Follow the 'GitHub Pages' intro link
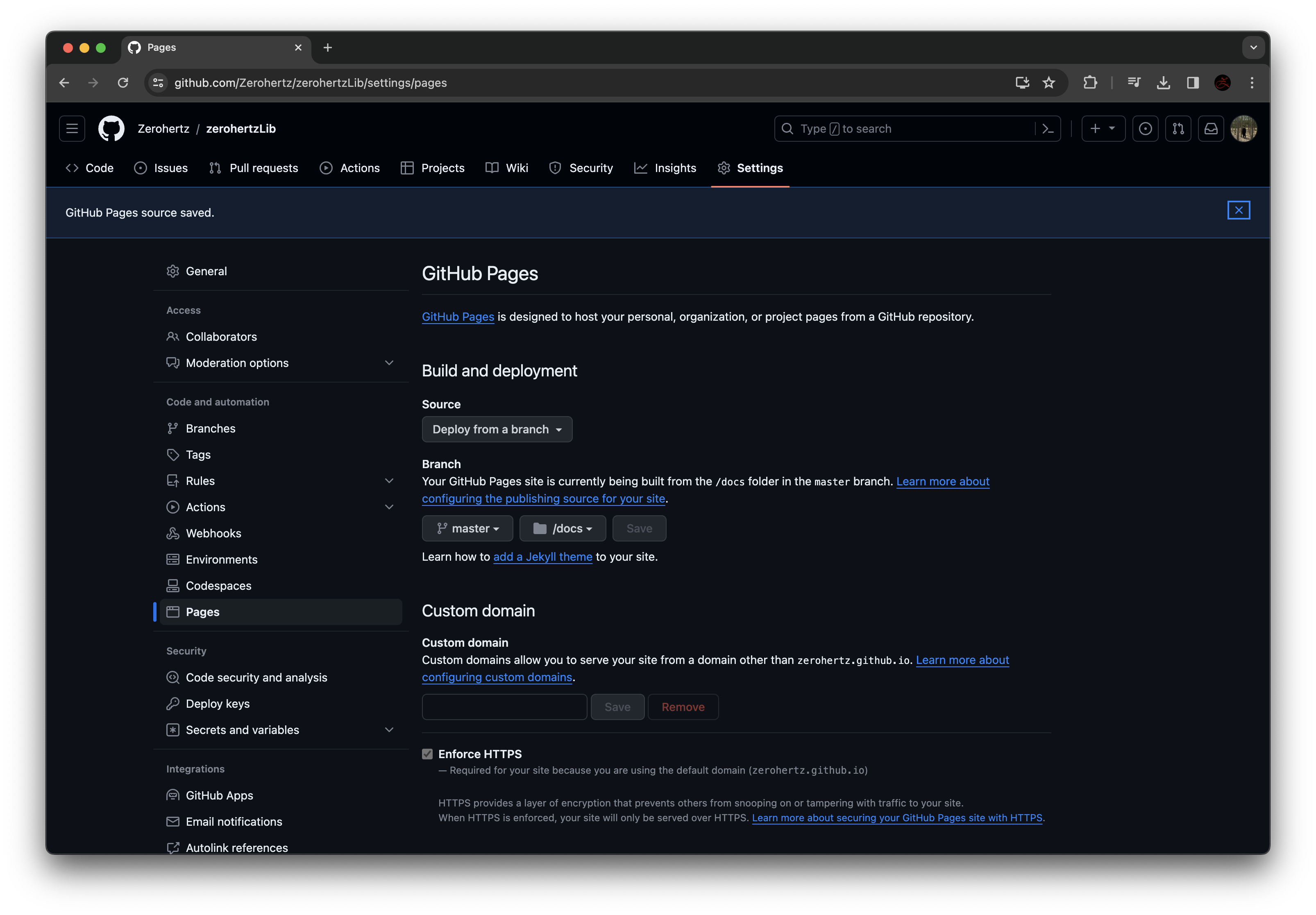The width and height of the screenshot is (1316, 915). (x=457, y=317)
